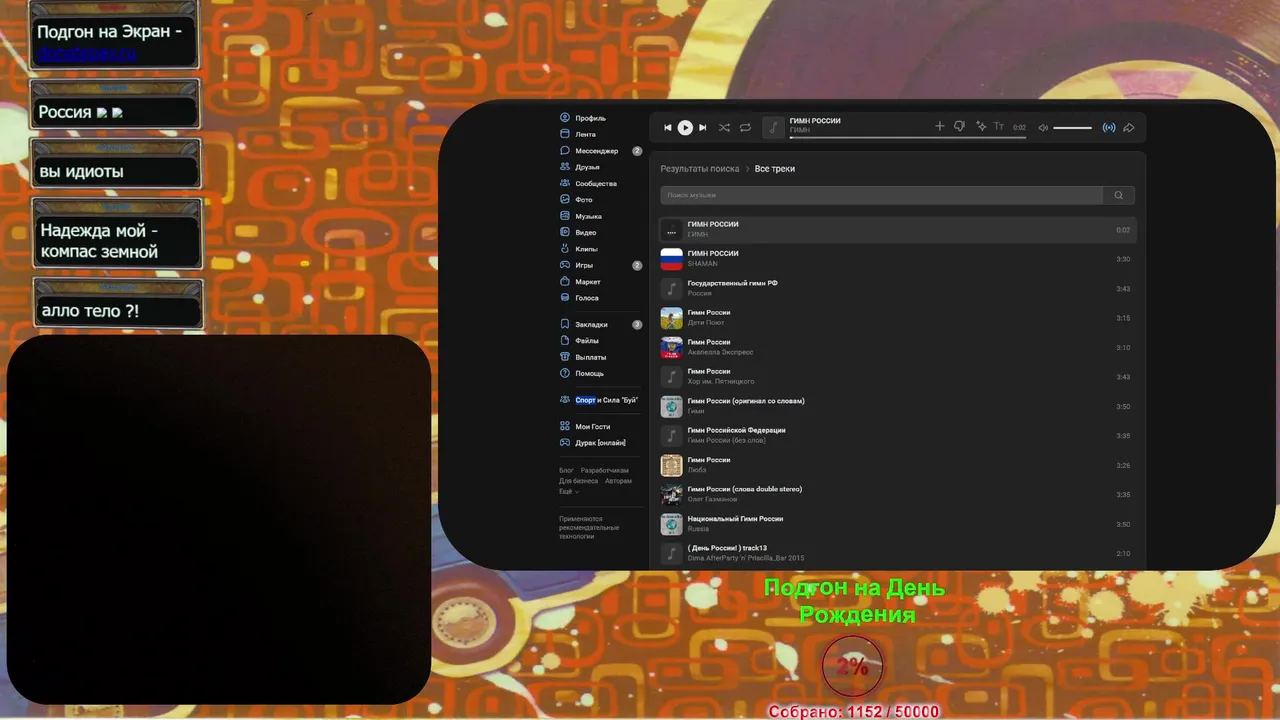Click the Все треки breadcrumb
Screen dimensions: 1280x720
[775, 169]
